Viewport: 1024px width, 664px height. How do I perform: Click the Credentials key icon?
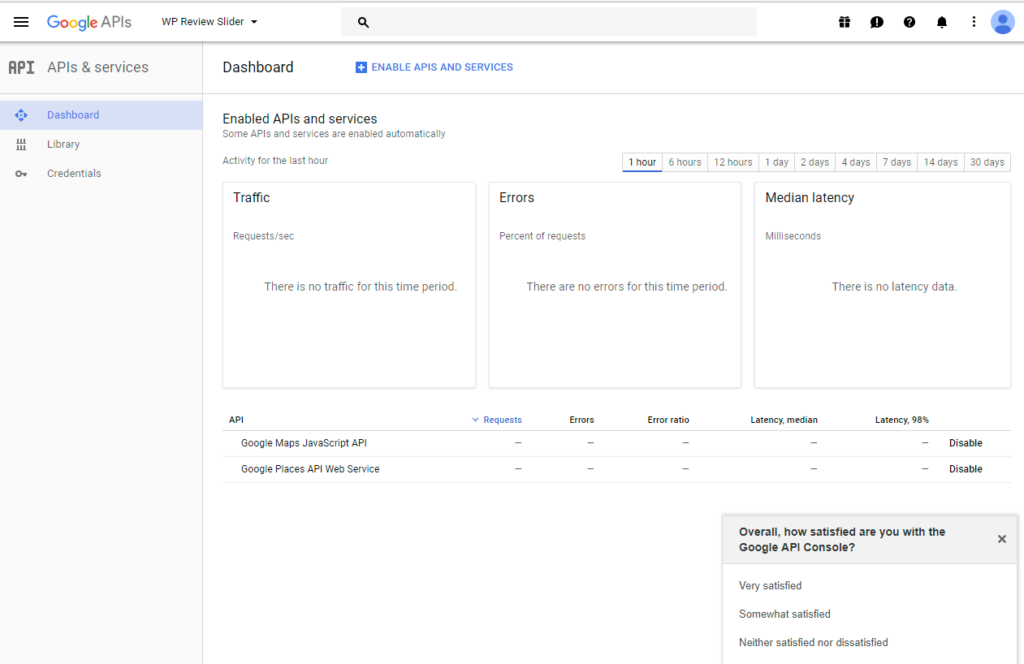tap(21, 174)
